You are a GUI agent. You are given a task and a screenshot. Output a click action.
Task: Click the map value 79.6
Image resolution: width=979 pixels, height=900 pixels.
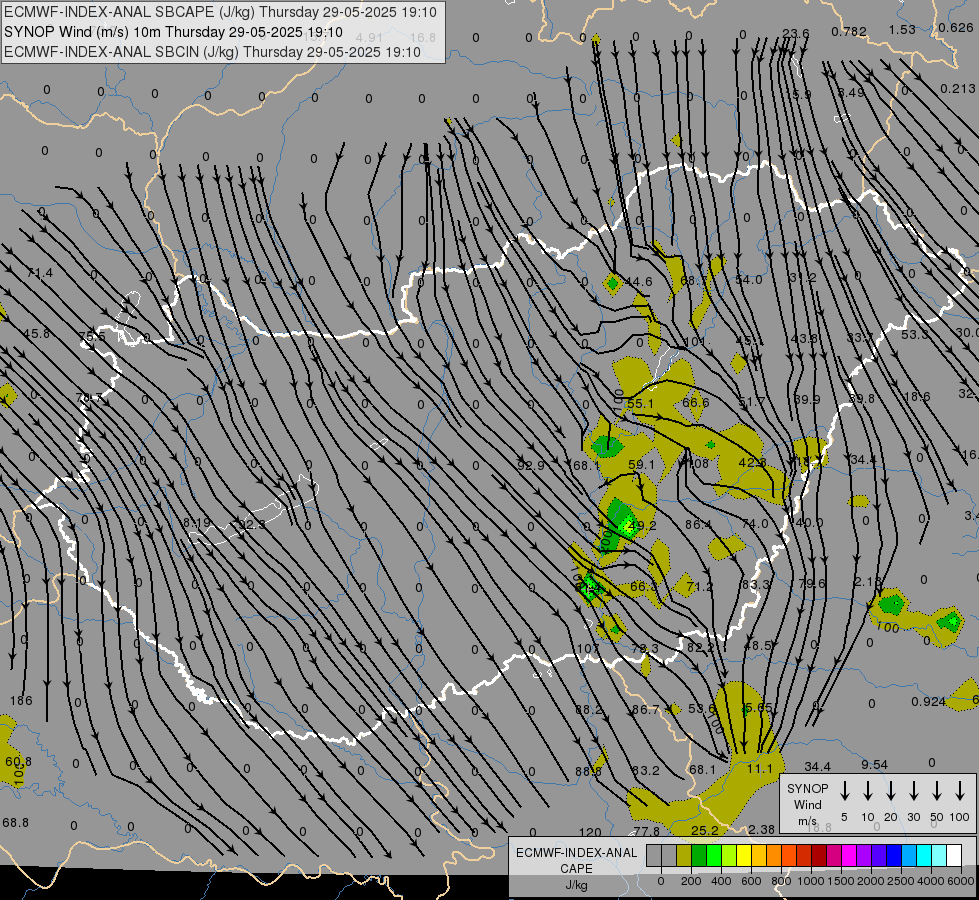click(811, 583)
